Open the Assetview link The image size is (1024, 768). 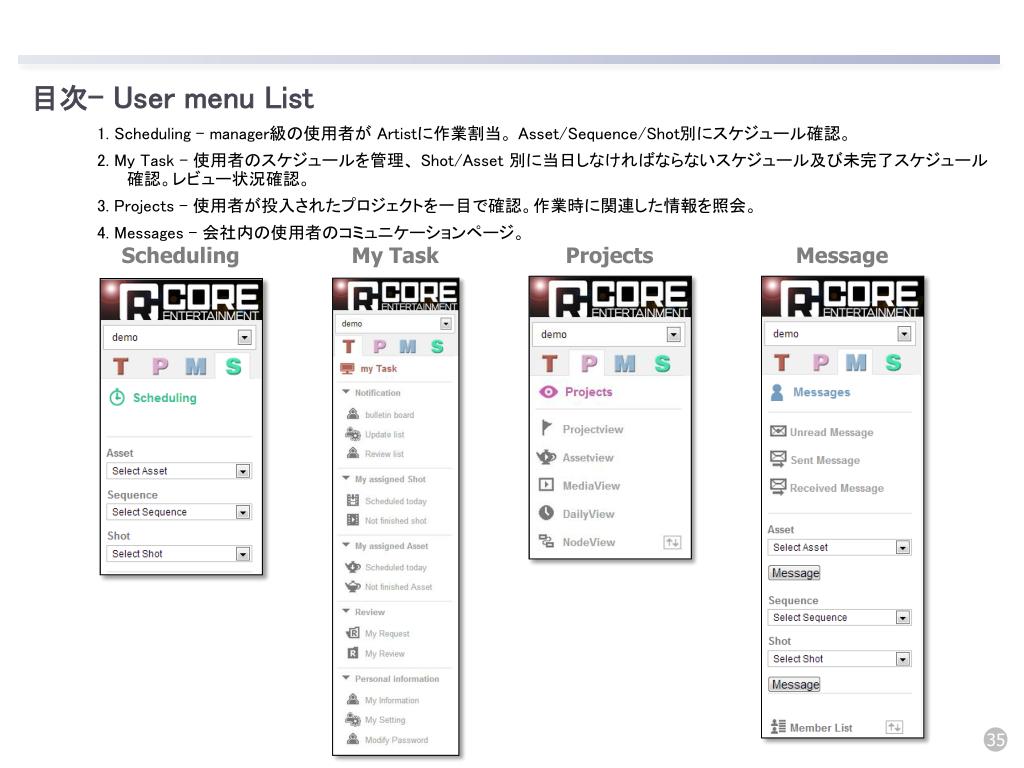point(588,458)
